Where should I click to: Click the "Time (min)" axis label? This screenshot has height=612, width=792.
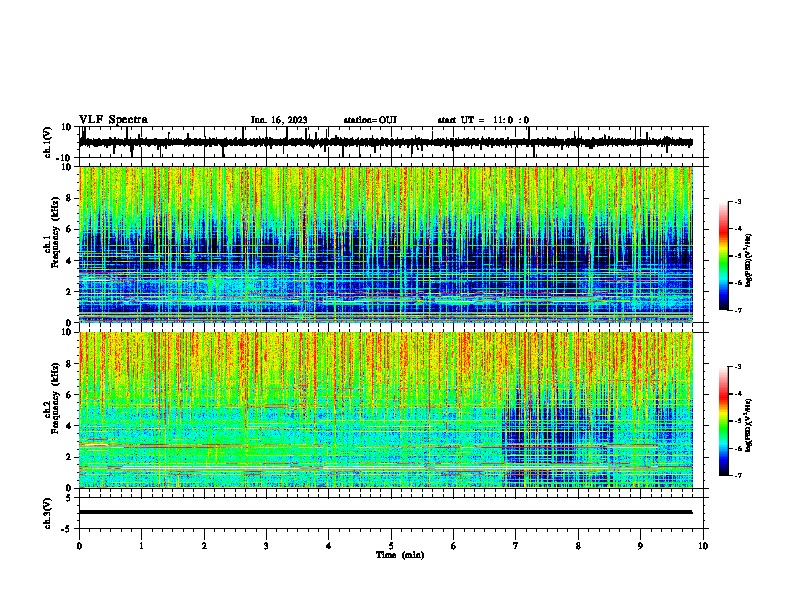tap(400, 555)
